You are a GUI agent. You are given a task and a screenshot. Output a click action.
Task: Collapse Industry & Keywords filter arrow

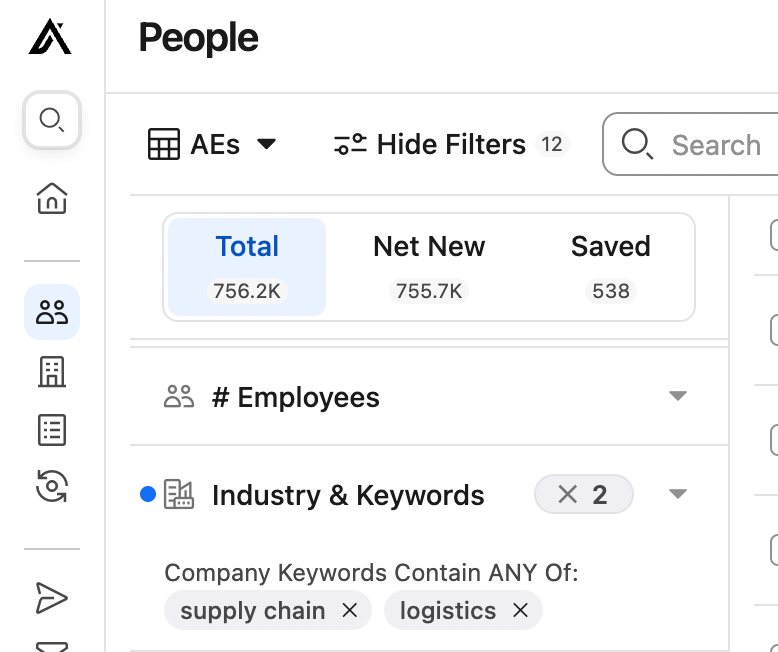(x=678, y=494)
